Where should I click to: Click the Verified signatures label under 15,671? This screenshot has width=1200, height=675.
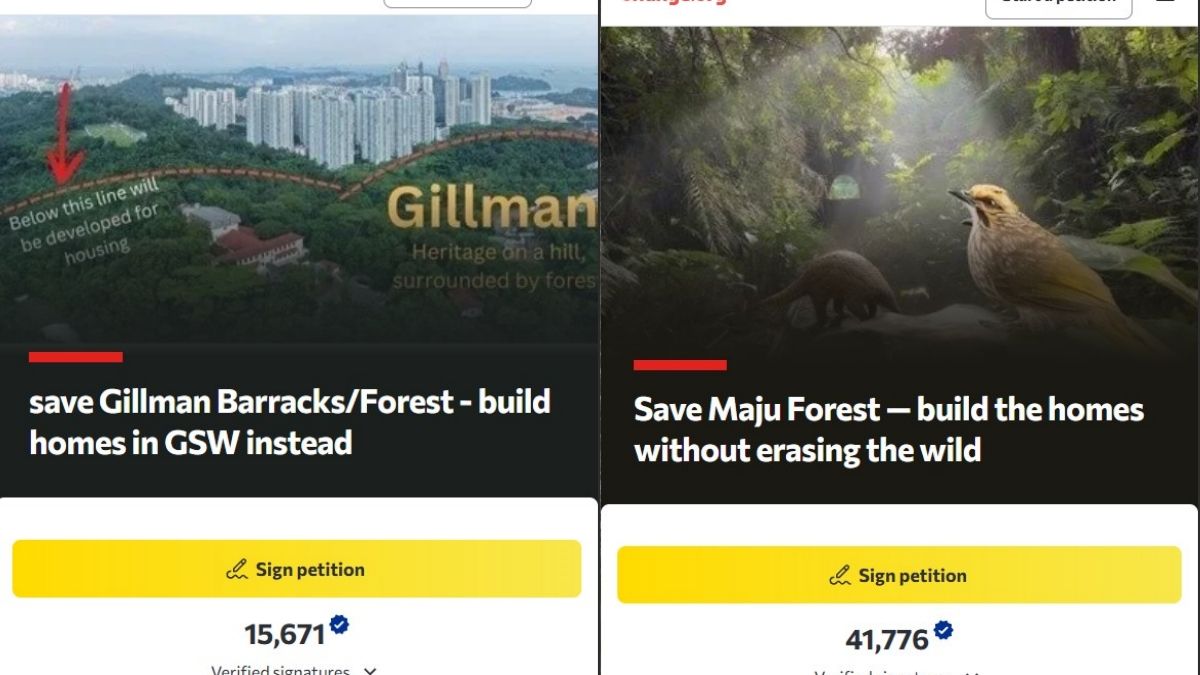tap(280, 670)
